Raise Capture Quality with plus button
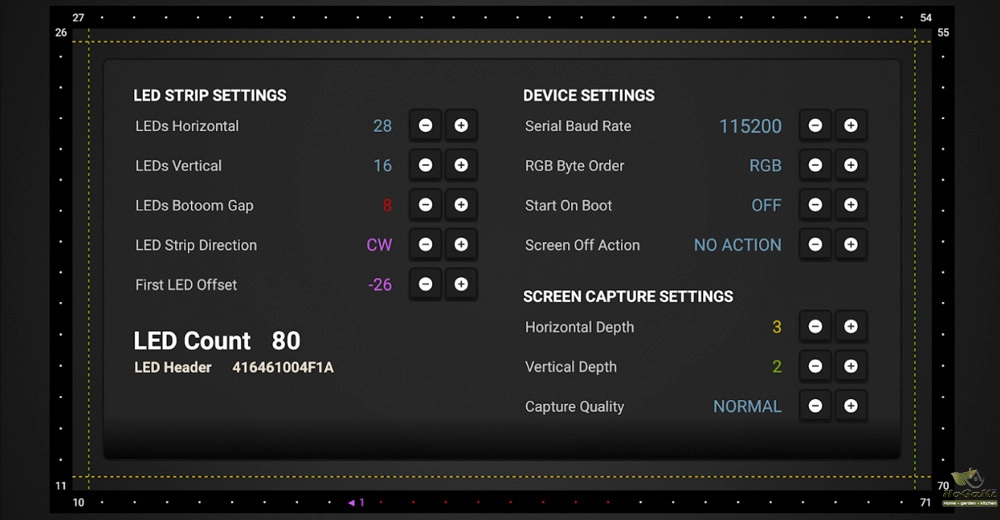The image size is (1000, 520). click(x=850, y=406)
